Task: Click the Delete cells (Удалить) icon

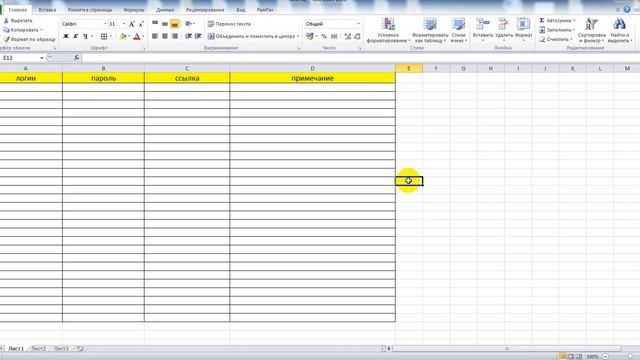Action: point(503,24)
